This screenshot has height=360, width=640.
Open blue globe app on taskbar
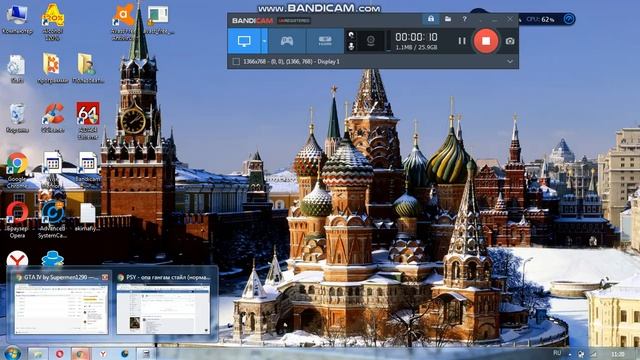[x=124, y=353]
